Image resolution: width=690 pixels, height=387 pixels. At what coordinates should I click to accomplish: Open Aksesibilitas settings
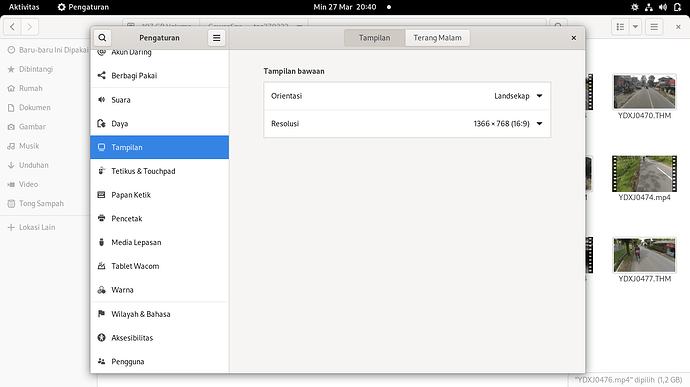coord(159,338)
